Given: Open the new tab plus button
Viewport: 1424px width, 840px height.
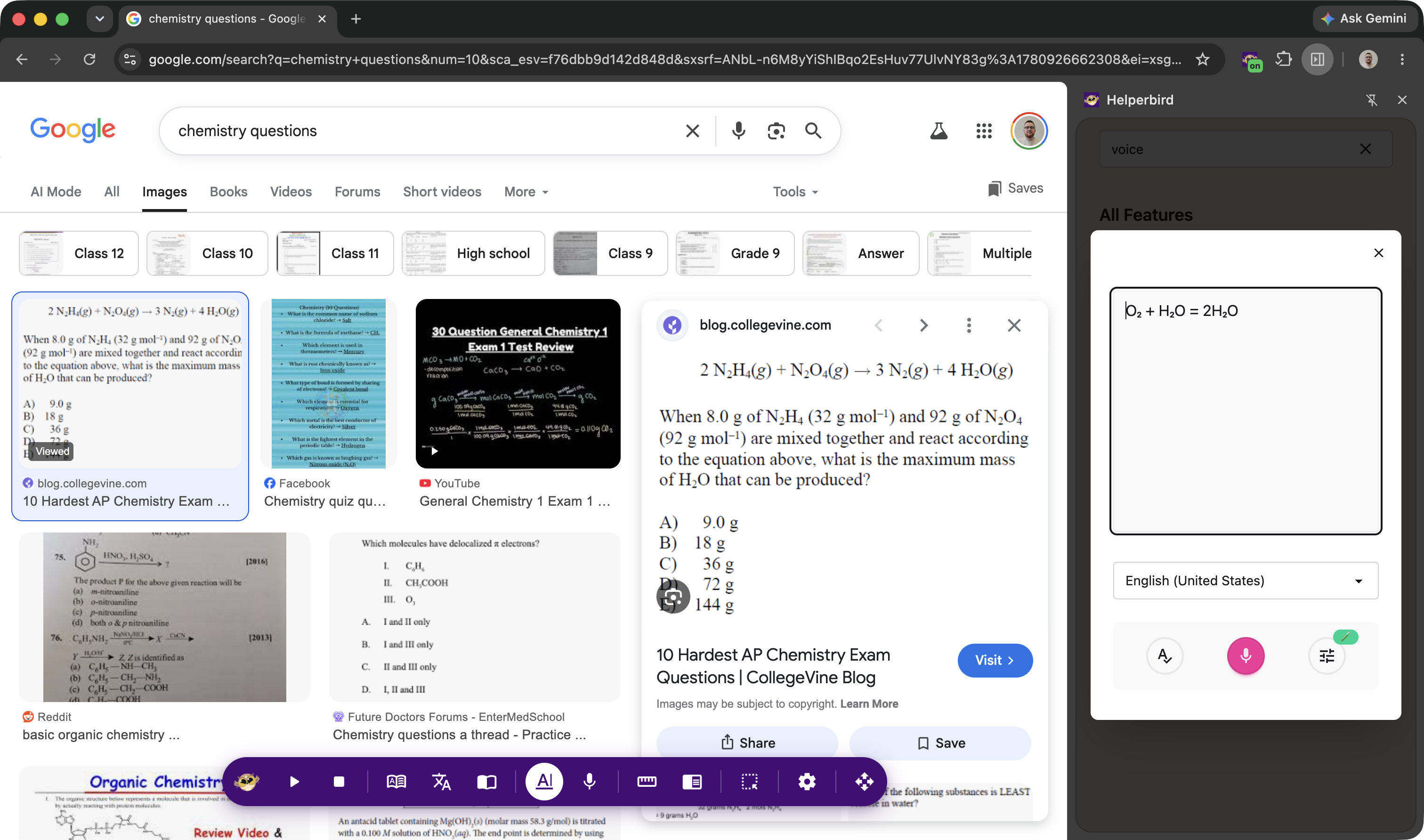Looking at the screenshot, I should pos(356,19).
